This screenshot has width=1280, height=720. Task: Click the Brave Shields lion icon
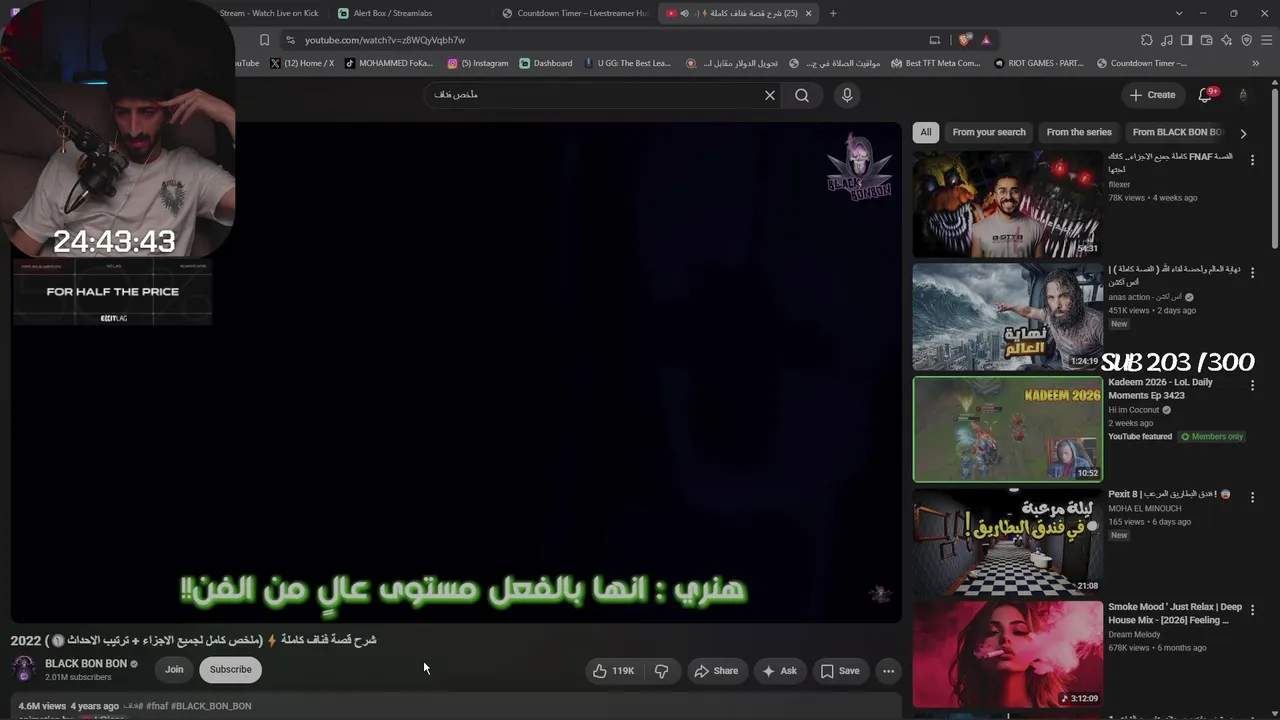(x=964, y=40)
